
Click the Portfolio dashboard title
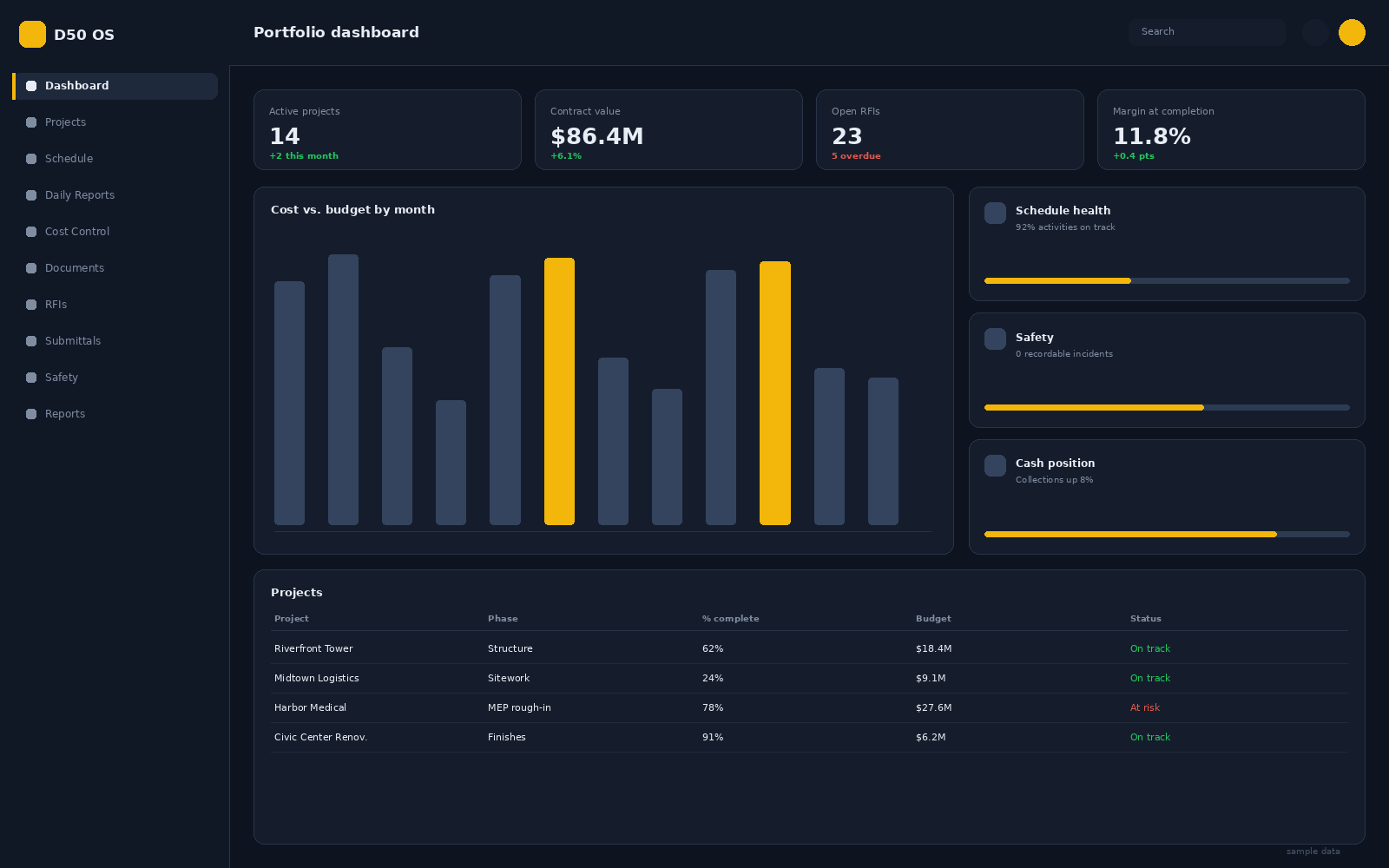click(x=336, y=32)
